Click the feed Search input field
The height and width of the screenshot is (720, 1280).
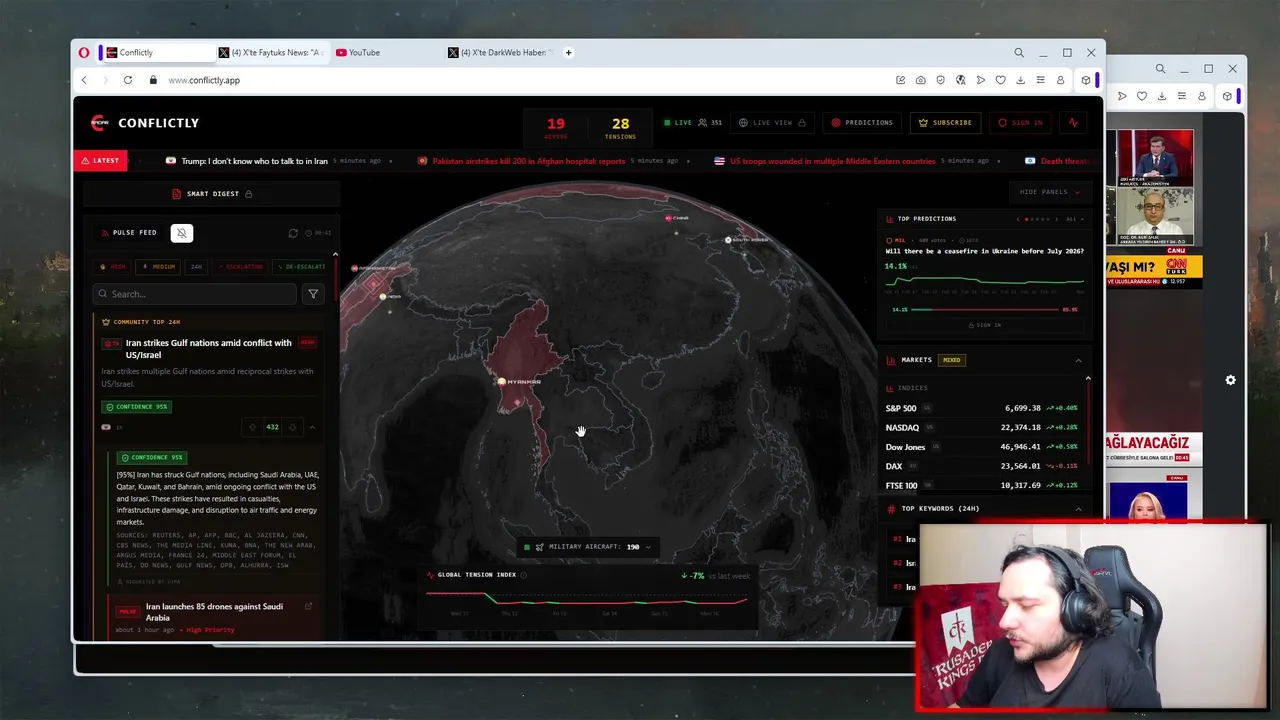194,294
